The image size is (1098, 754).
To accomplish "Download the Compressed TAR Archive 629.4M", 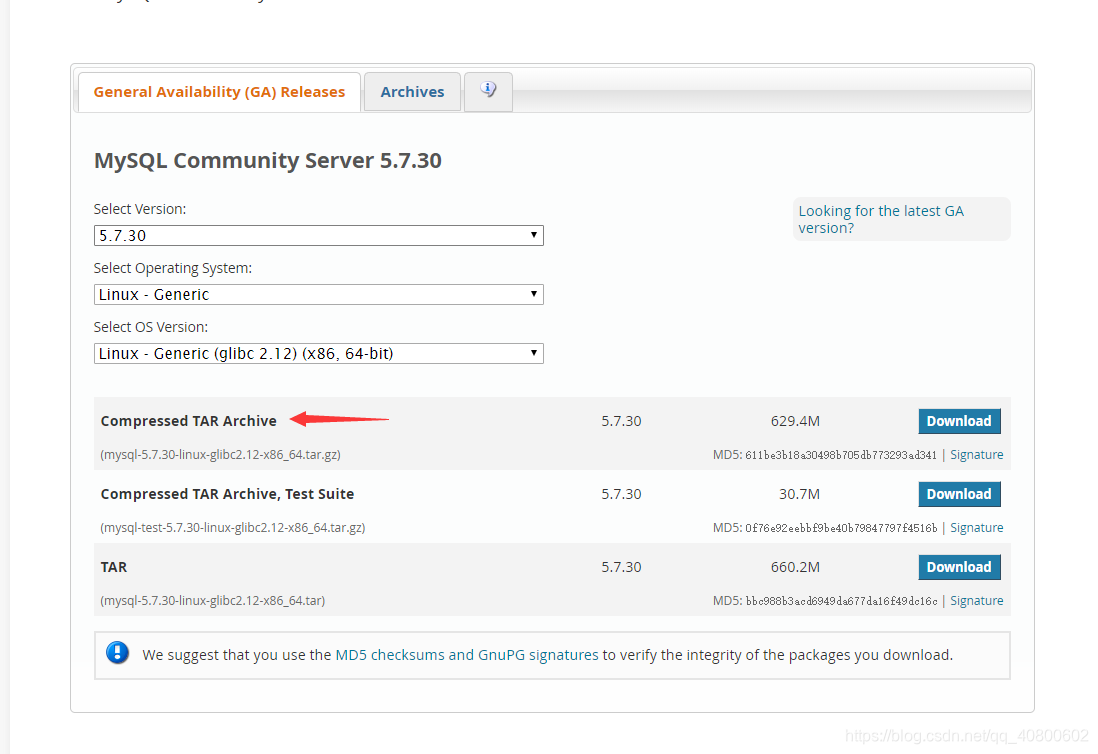I will click(959, 421).
